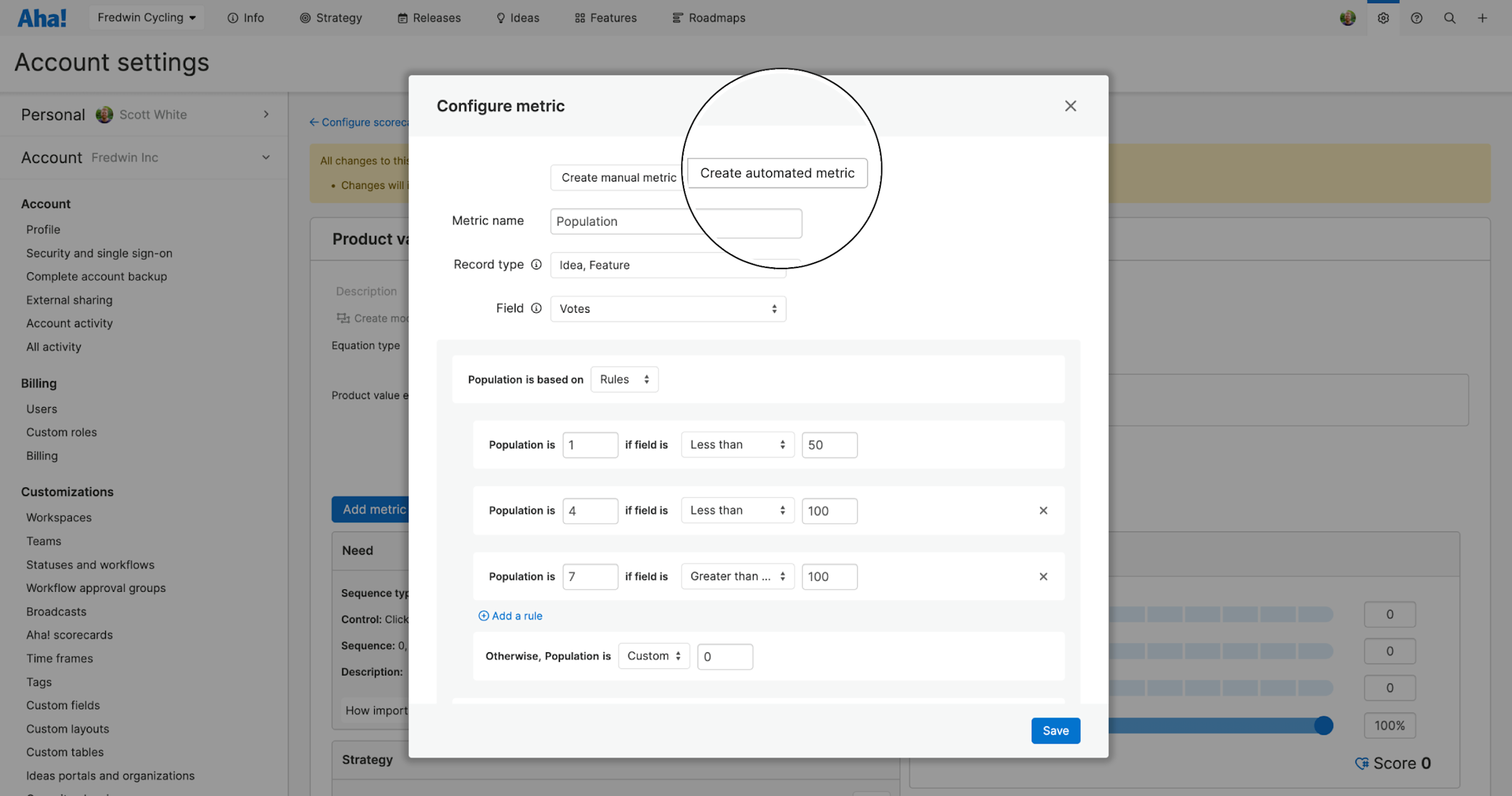This screenshot has width=1512, height=796.
Task: Click the Record type info icon
Action: tap(536, 264)
